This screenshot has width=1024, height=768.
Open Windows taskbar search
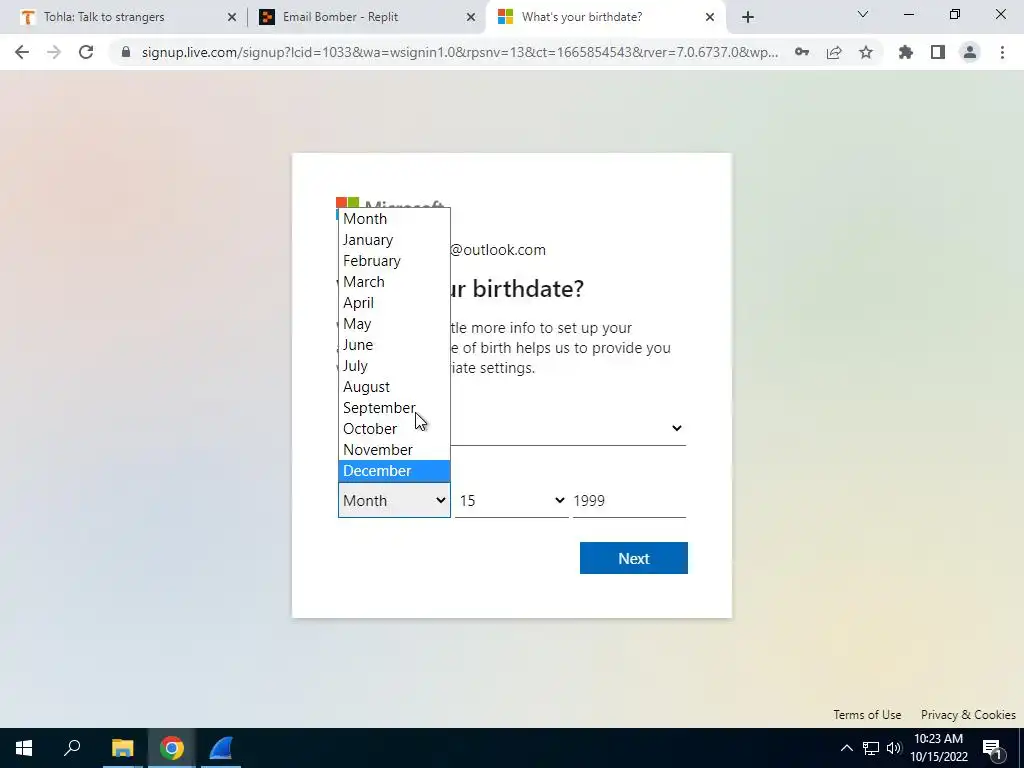tap(72, 748)
